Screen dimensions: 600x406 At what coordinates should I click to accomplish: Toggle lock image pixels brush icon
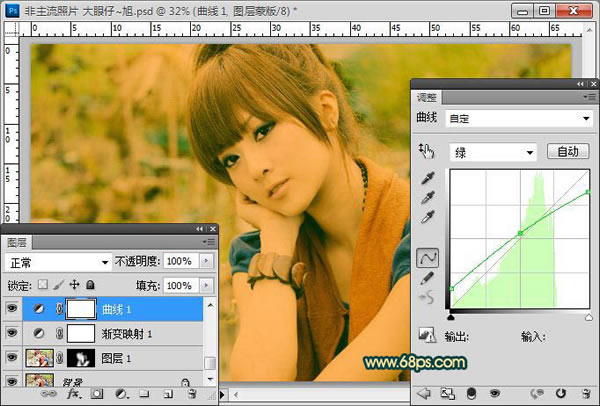(59, 285)
